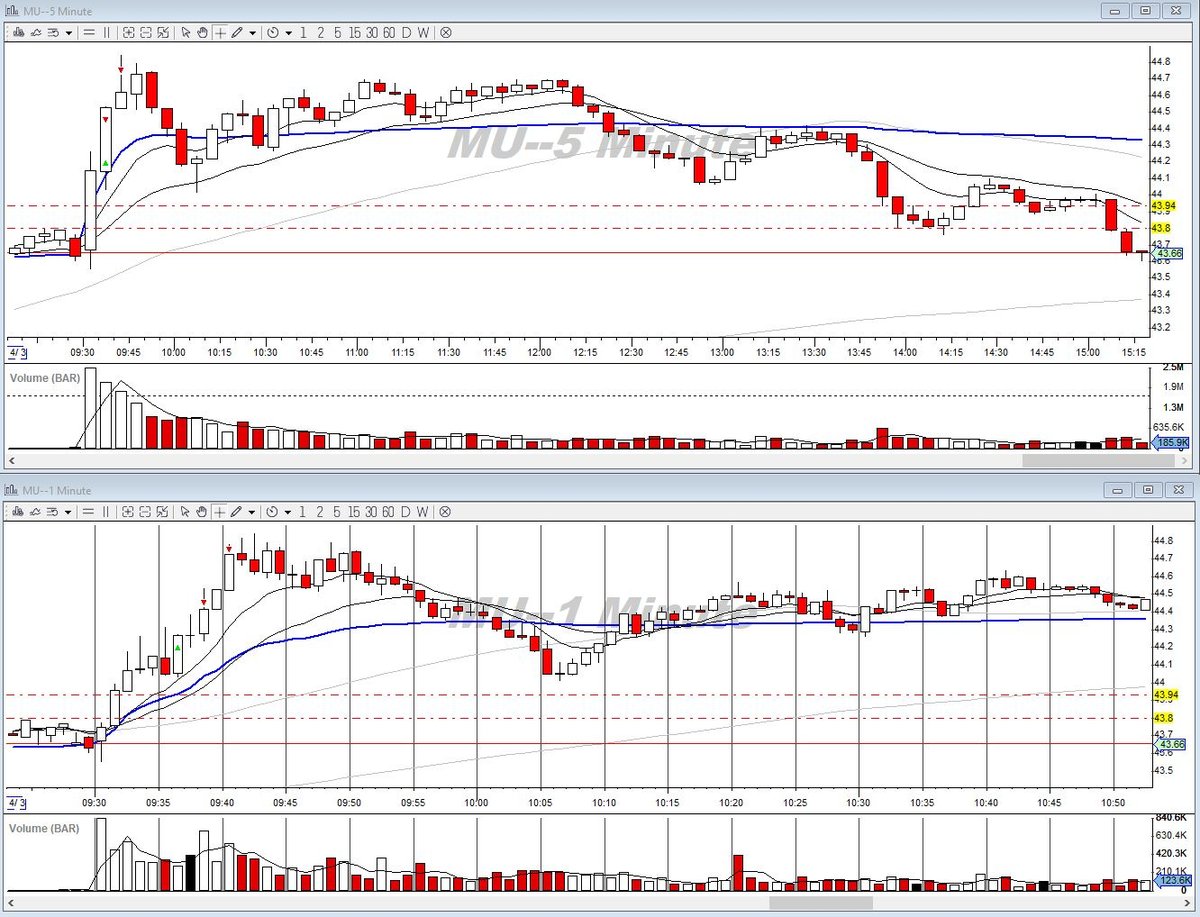The height and width of the screenshot is (917, 1200).
Task: Click the 43.94 price marker in MU--5 Minute chart
Action: pyautogui.click(x=1163, y=205)
